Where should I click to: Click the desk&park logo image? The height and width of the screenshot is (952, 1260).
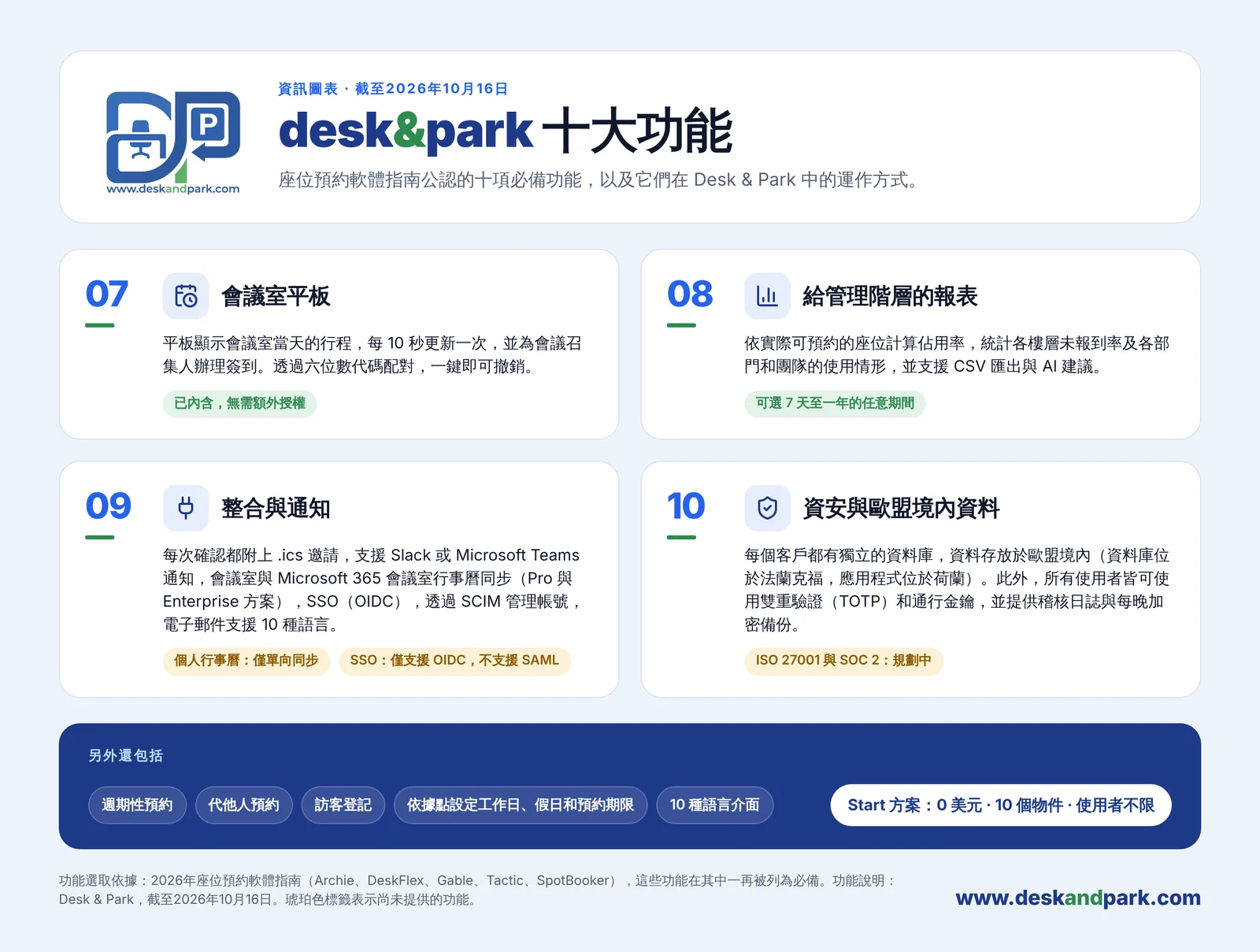pos(173,142)
